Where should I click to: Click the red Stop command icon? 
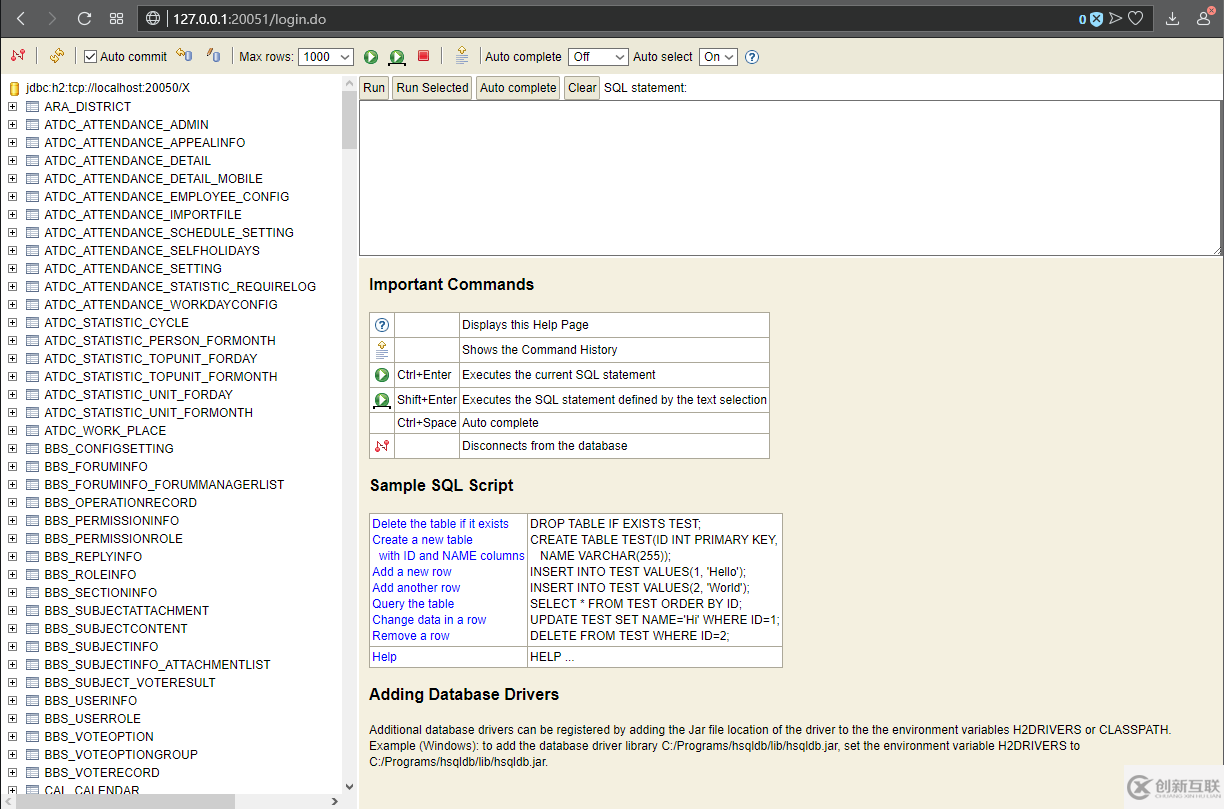coord(423,56)
